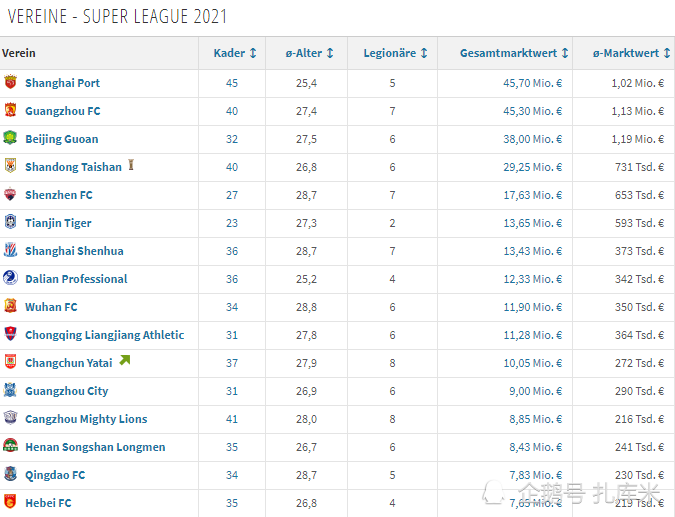Sort table by Kader column arrow

tap(253, 53)
